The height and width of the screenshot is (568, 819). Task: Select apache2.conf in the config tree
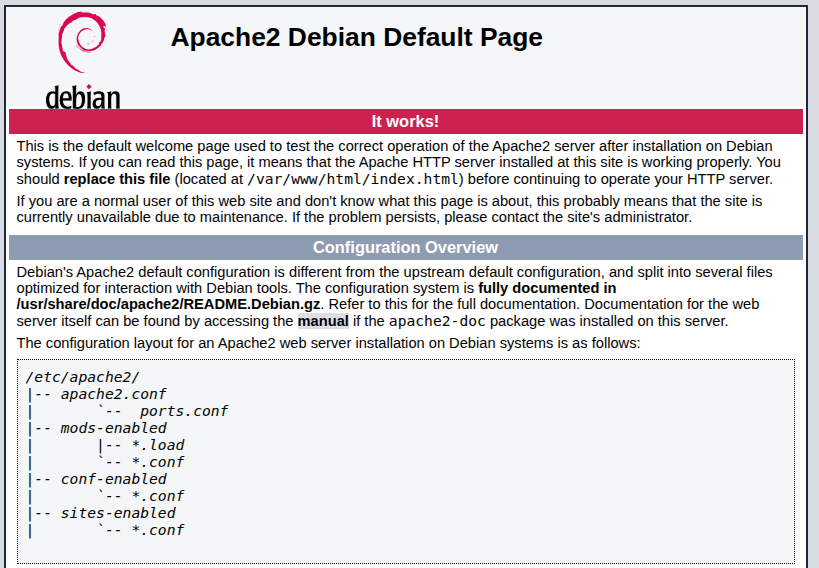point(113,394)
